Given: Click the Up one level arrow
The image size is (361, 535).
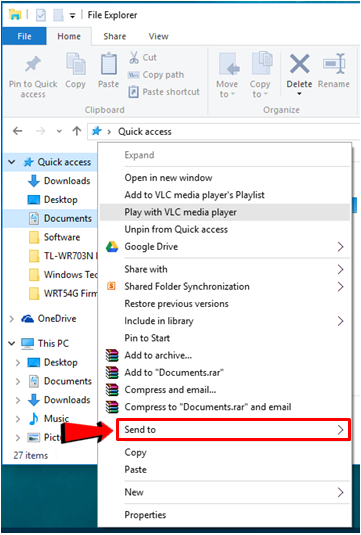Looking at the screenshot, I should [x=77, y=131].
